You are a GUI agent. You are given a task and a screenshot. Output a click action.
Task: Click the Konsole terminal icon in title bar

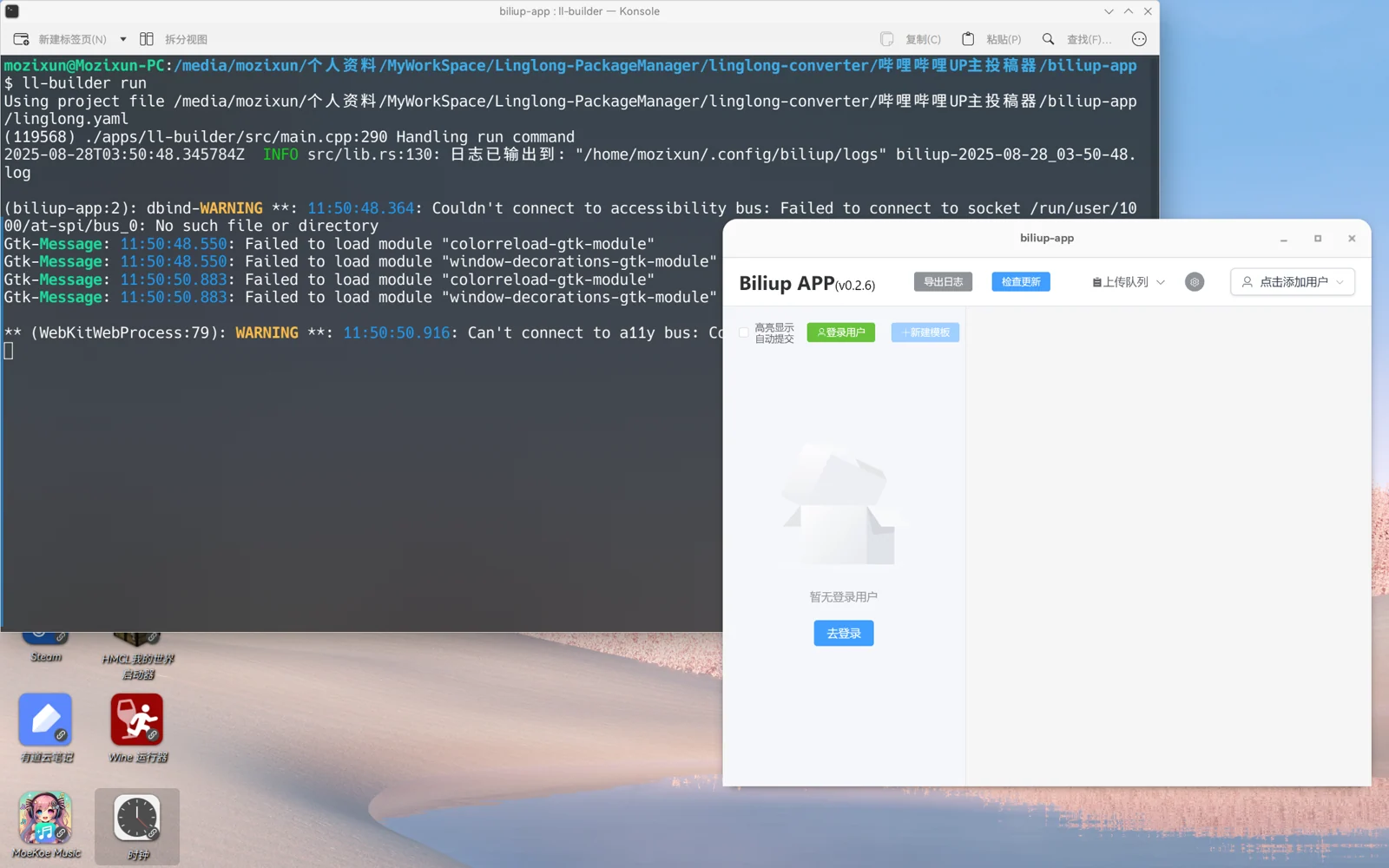[x=12, y=11]
